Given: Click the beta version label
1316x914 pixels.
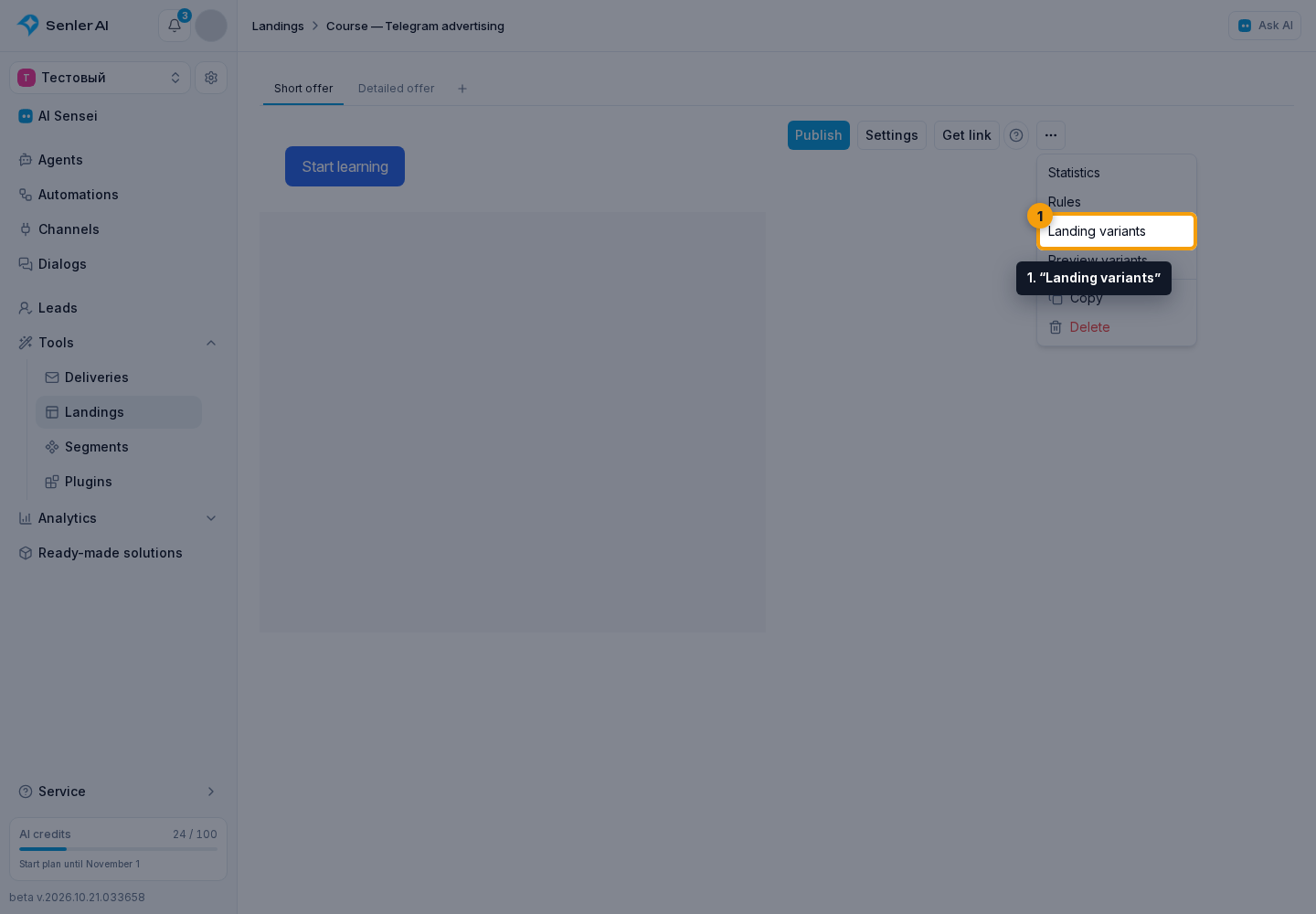Looking at the screenshot, I should click(x=77, y=898).
